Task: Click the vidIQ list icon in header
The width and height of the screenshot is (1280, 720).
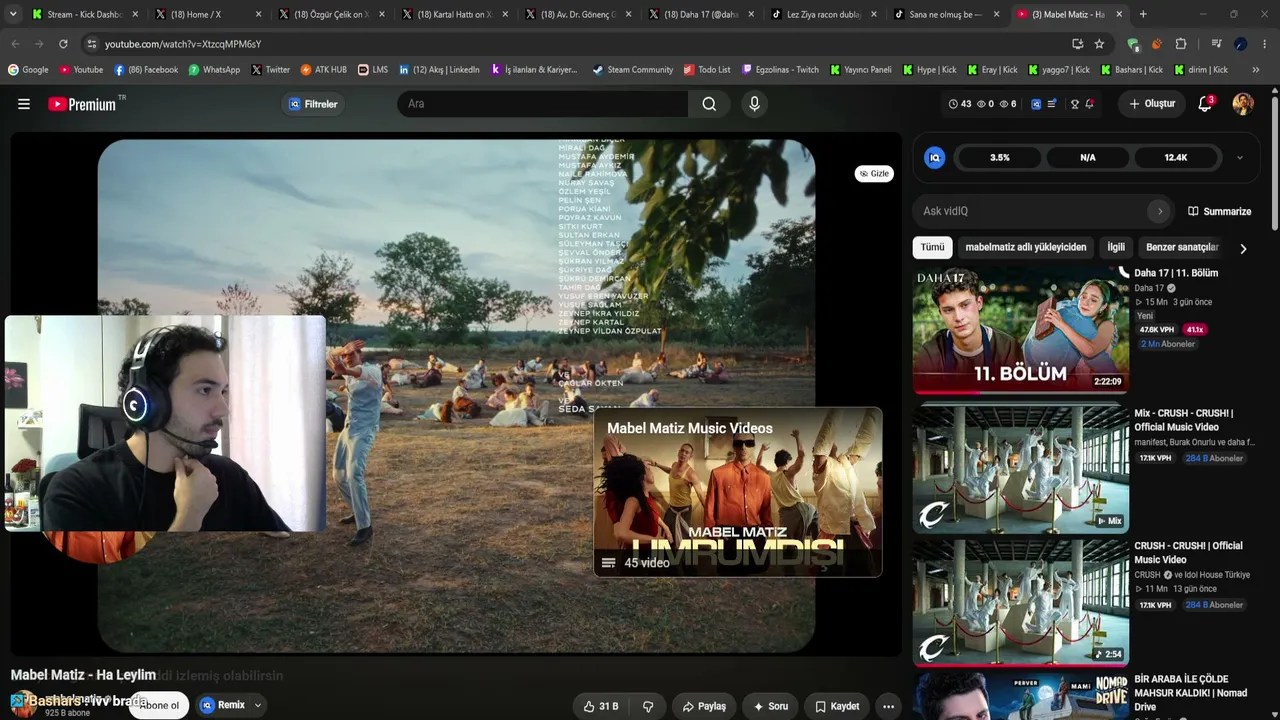Action: point(1052,104)
